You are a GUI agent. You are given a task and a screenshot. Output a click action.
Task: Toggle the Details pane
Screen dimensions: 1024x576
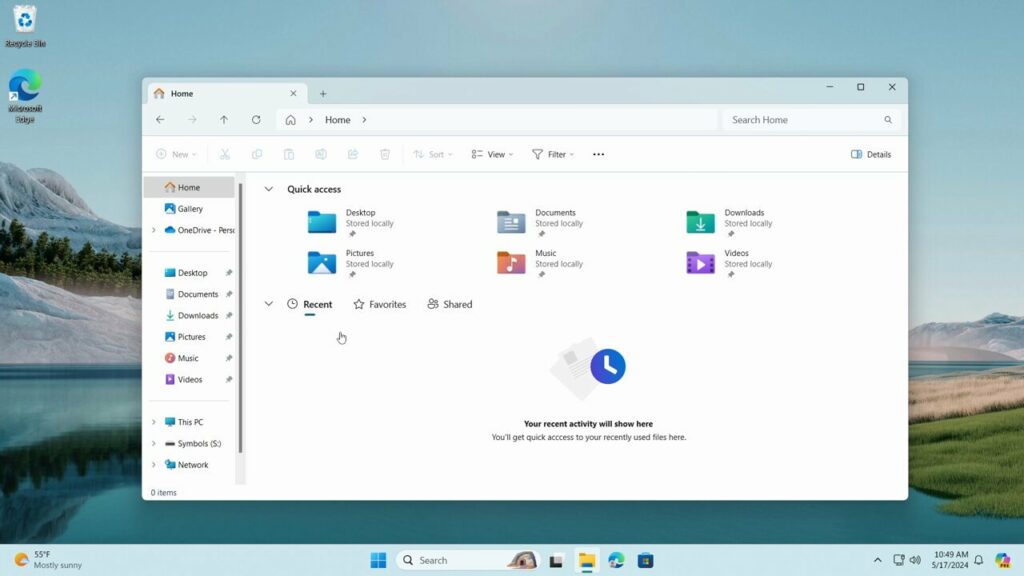871,154
